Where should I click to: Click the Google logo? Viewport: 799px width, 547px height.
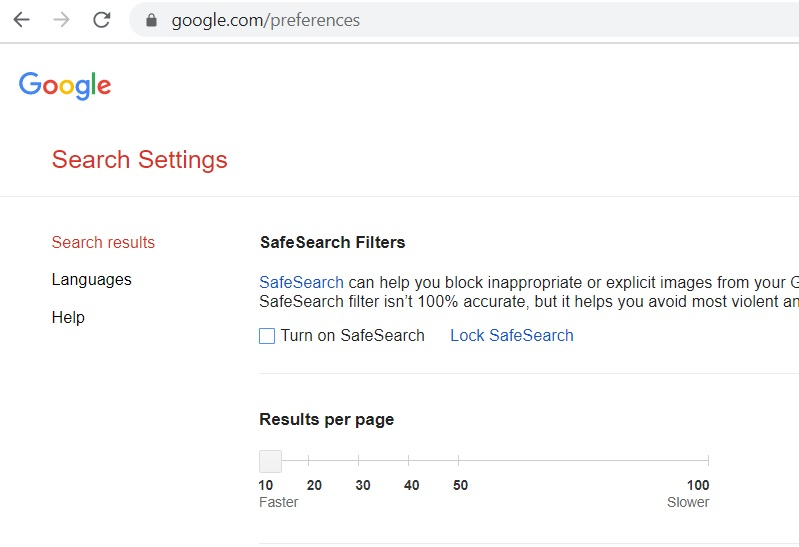click(65, 86)
